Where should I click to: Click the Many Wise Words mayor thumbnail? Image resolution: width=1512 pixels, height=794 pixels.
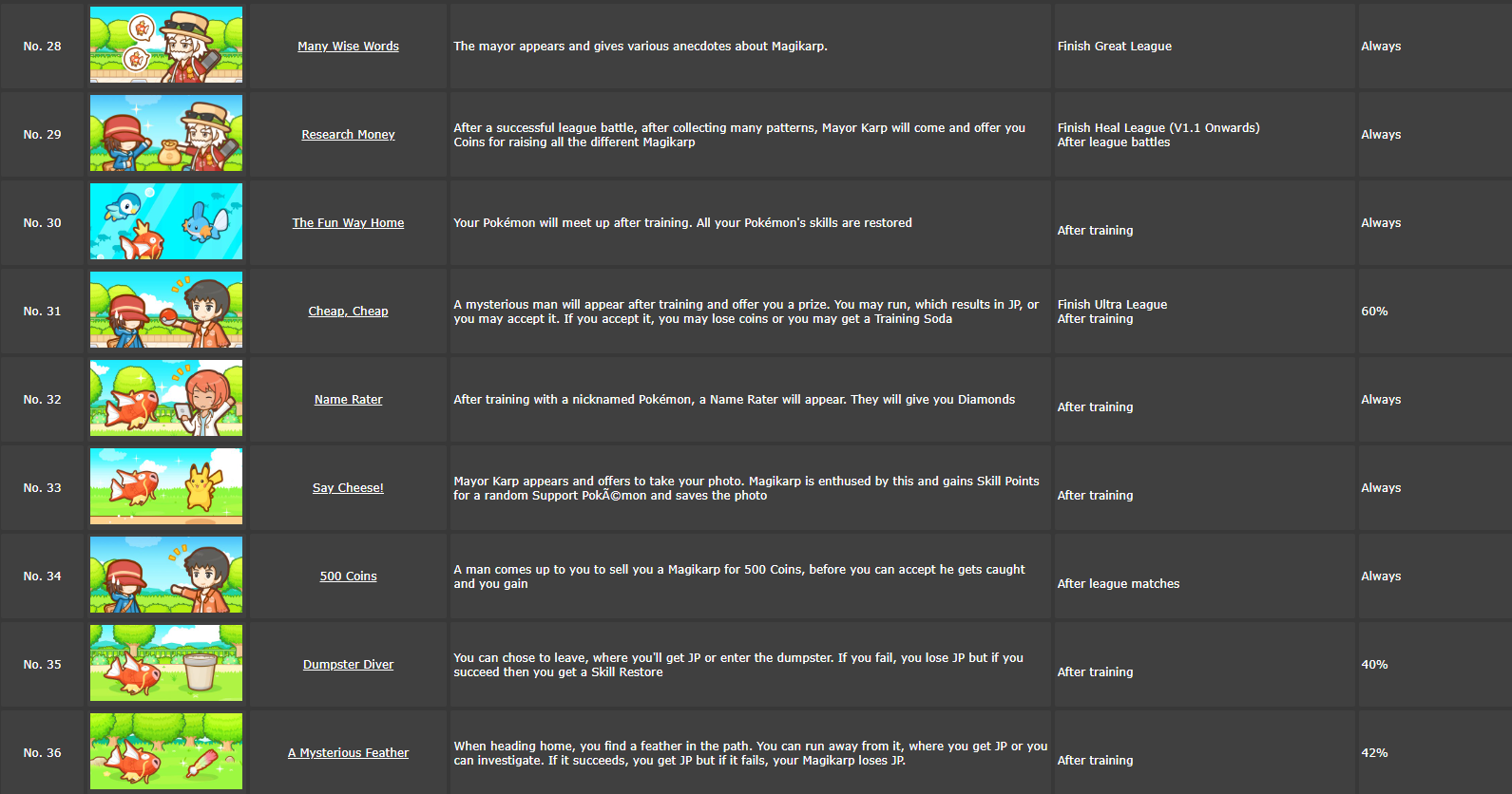point(166,45)
